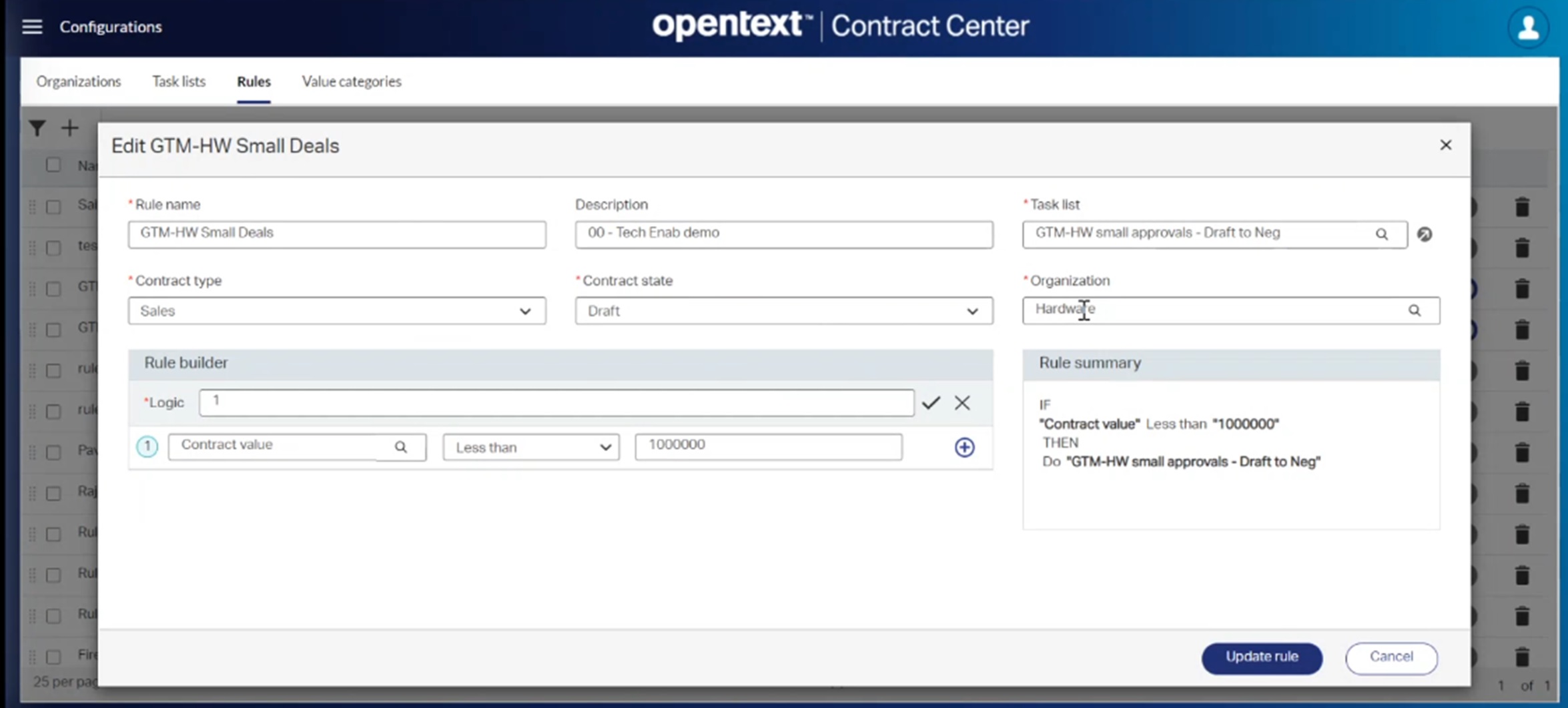Click the search icon in the Task list field
The height and width of the screenshot is (708, 1568).
[x=1381, y=234]
